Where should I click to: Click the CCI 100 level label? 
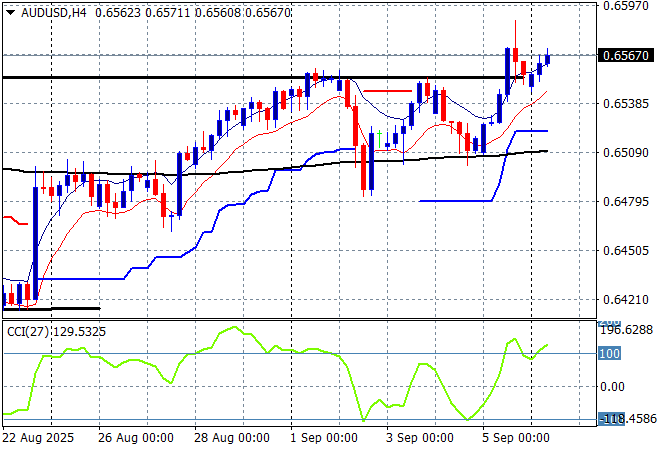tap(609, 354)
